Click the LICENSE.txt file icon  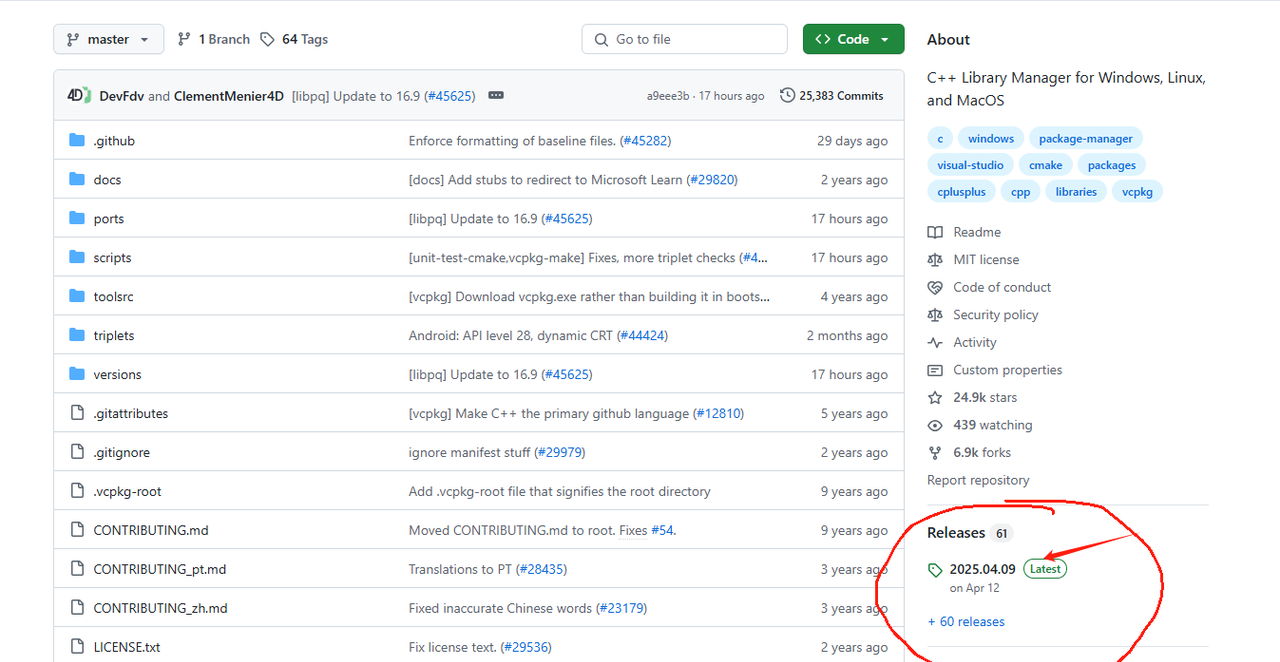[77, 647]
